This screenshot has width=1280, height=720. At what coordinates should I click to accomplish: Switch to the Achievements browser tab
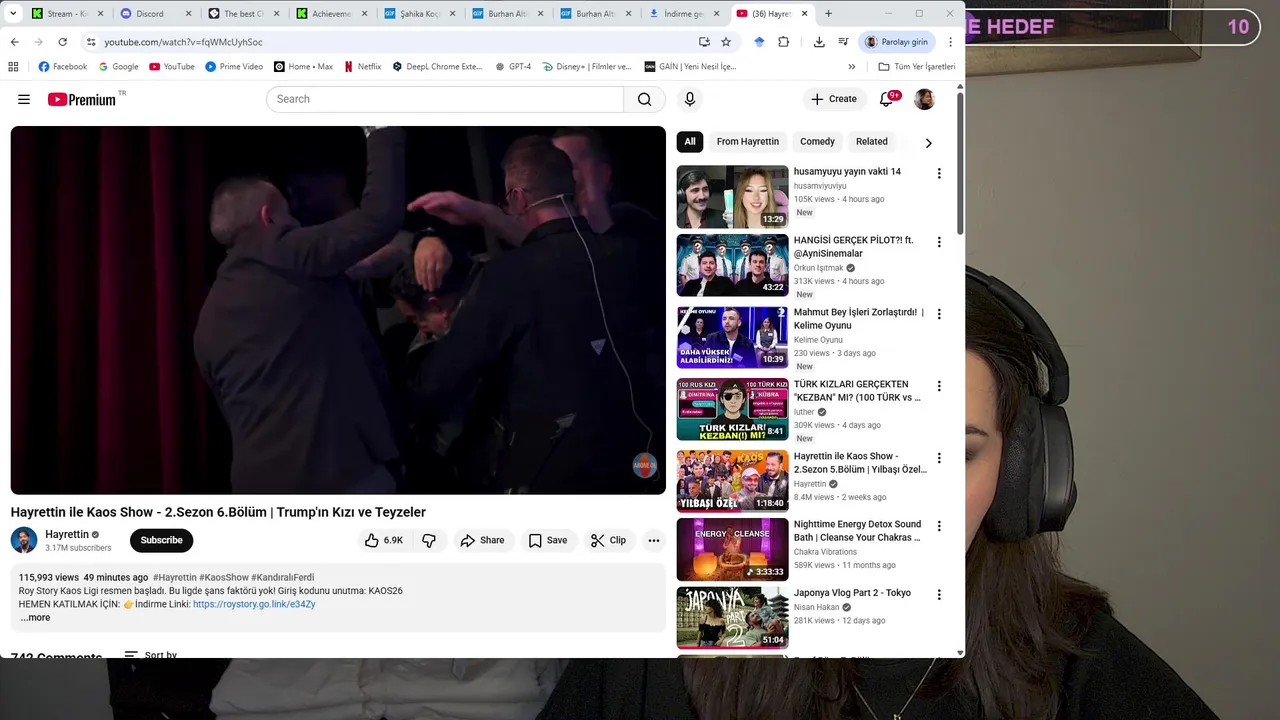coord(331,14)
